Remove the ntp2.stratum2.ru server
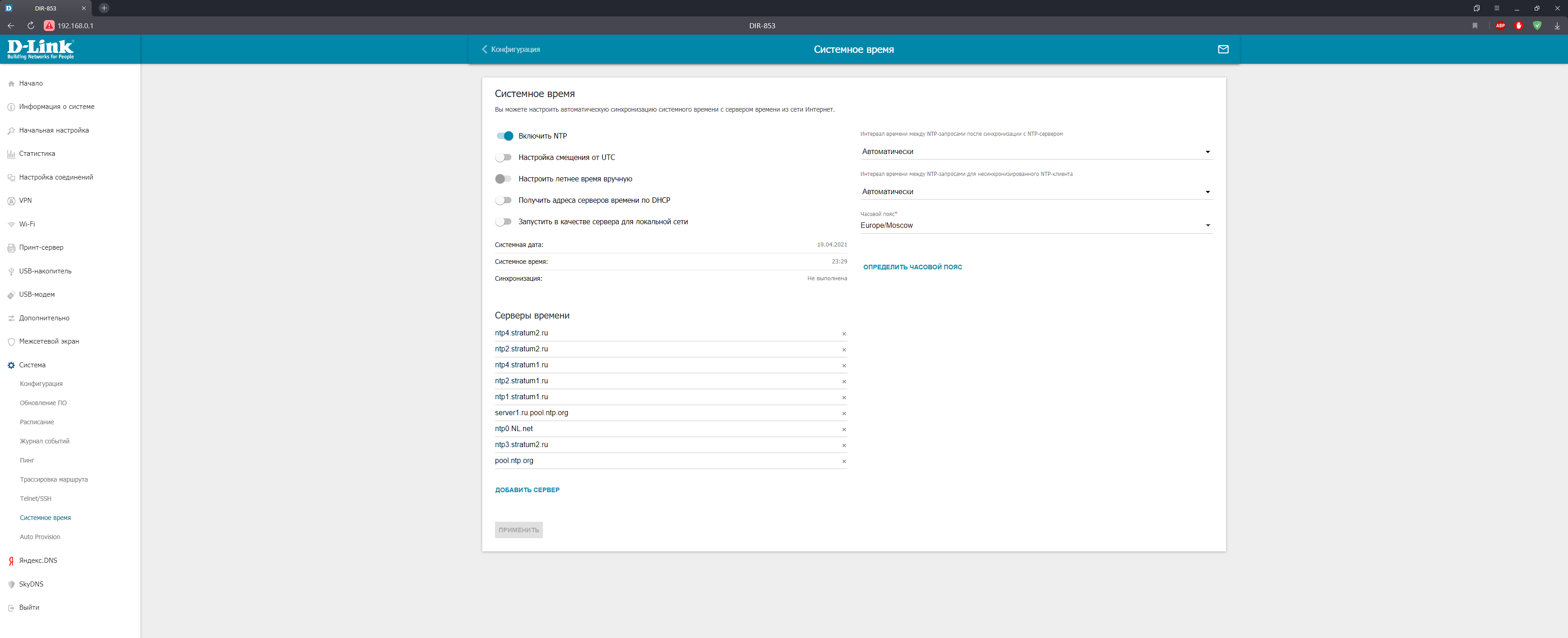This screenshot has width=1568, height=638. pyautogui.click(x=844, y=350)
